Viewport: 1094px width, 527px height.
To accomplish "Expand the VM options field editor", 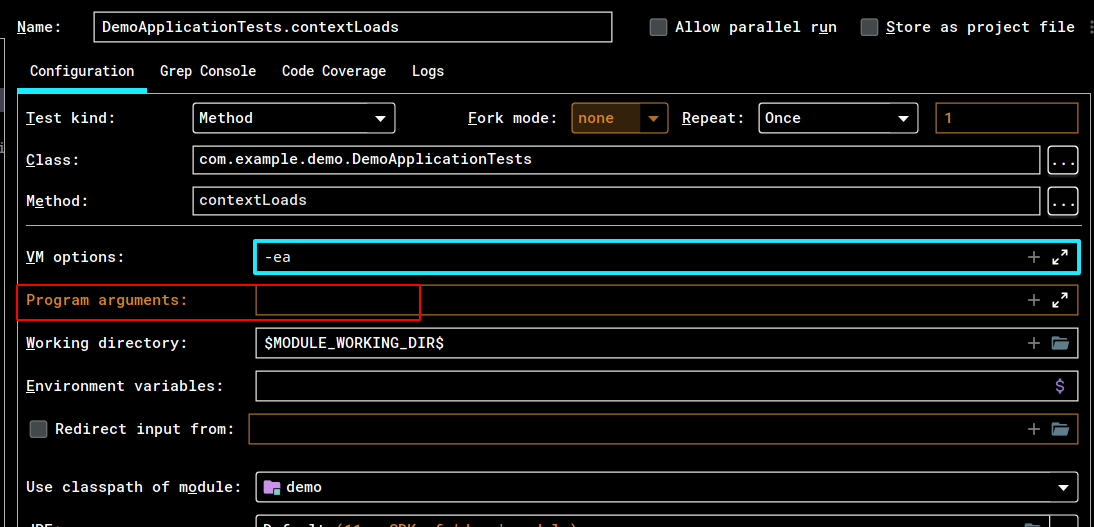I will pos(1060,258).
